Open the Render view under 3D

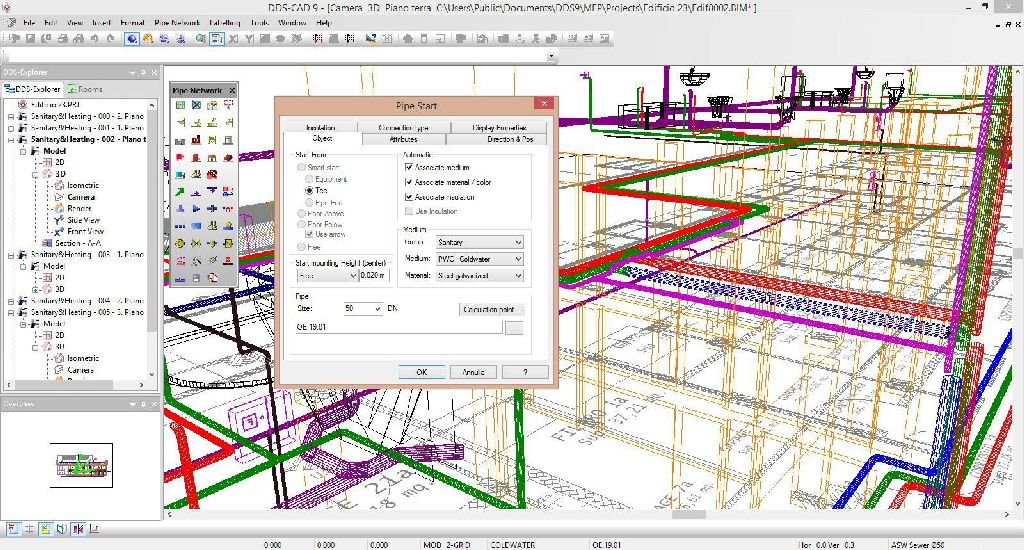(79, 208)
